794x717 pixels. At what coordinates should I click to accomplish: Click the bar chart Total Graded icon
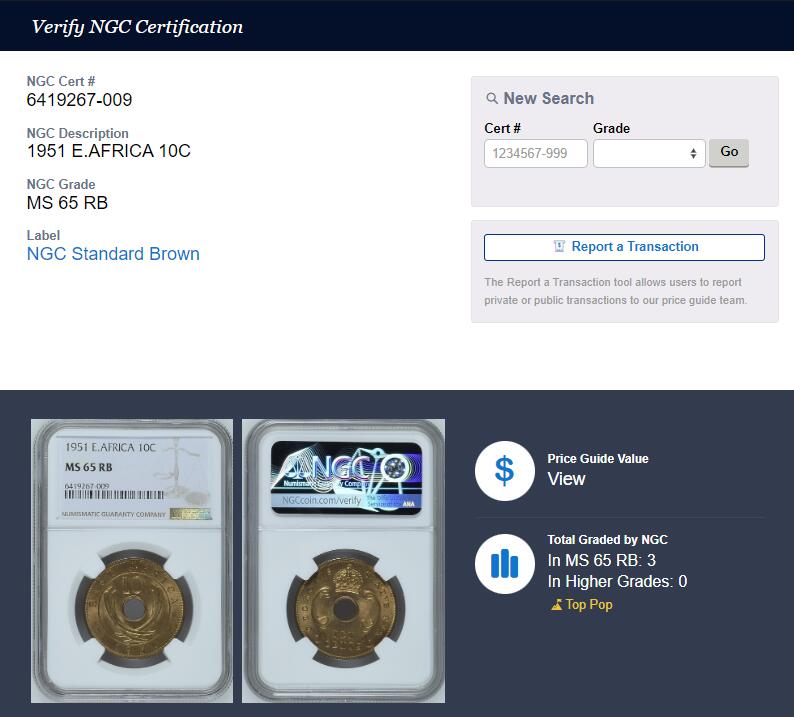pyautogui.click(x=504, y=564)
